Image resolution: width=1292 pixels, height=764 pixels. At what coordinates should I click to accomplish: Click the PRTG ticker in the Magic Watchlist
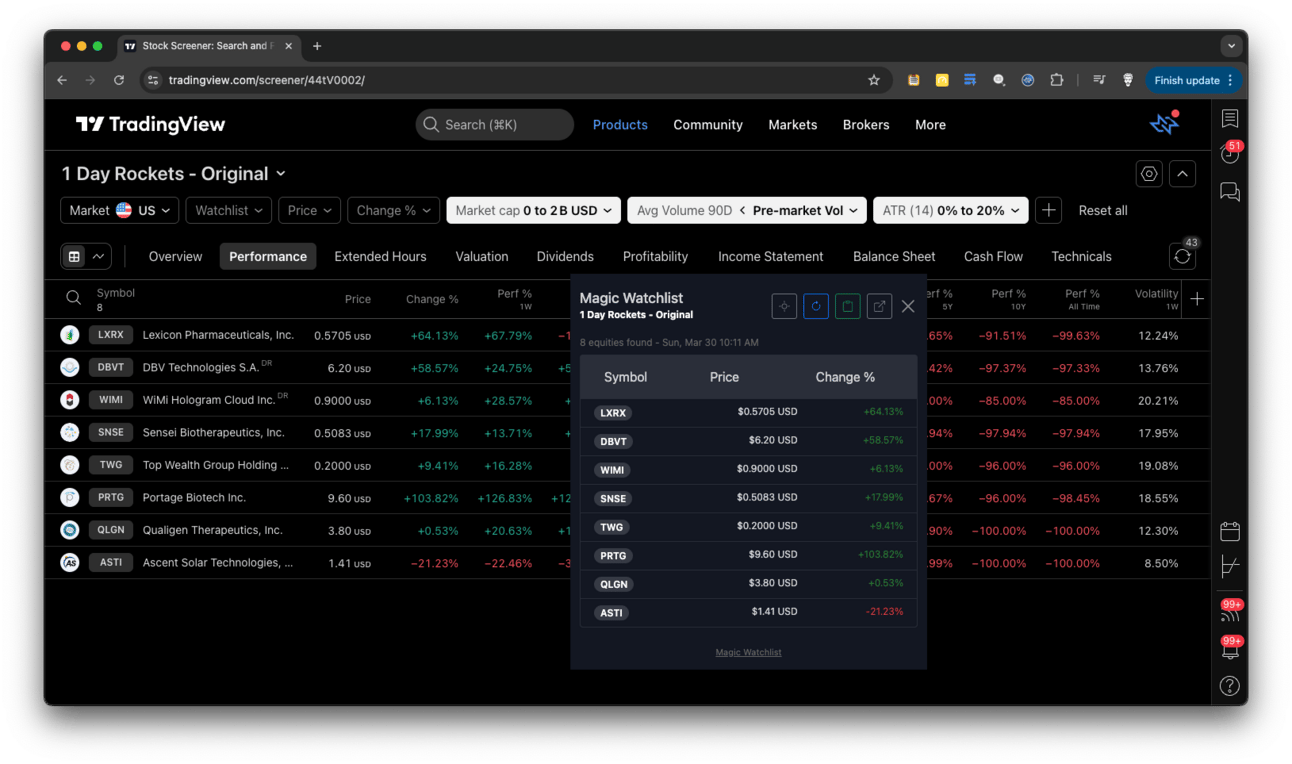613,555
